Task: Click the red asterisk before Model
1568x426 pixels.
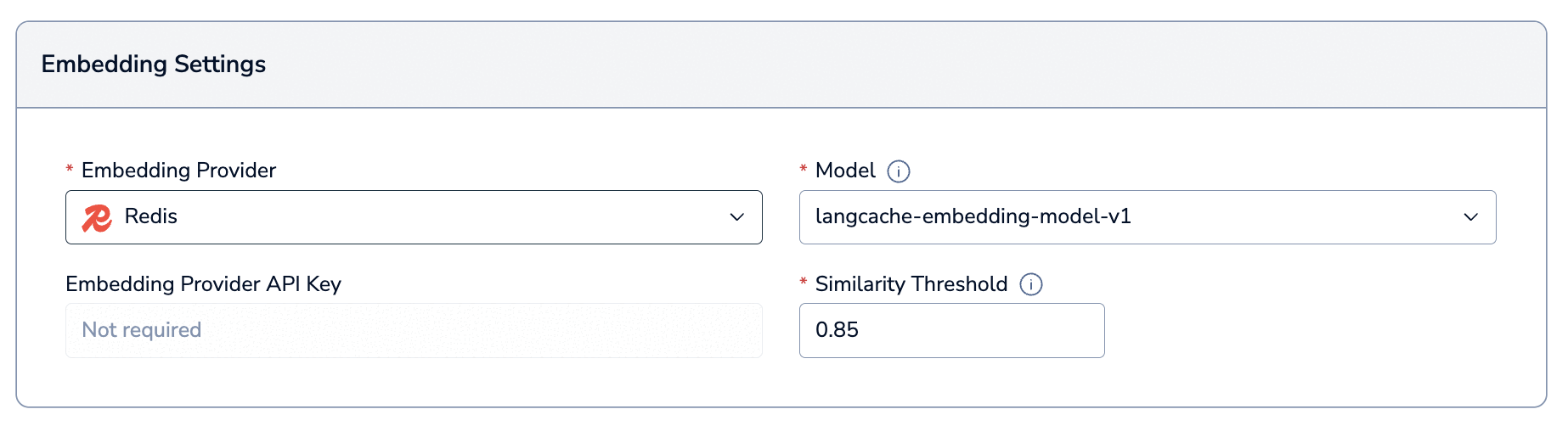Action: 804,170
